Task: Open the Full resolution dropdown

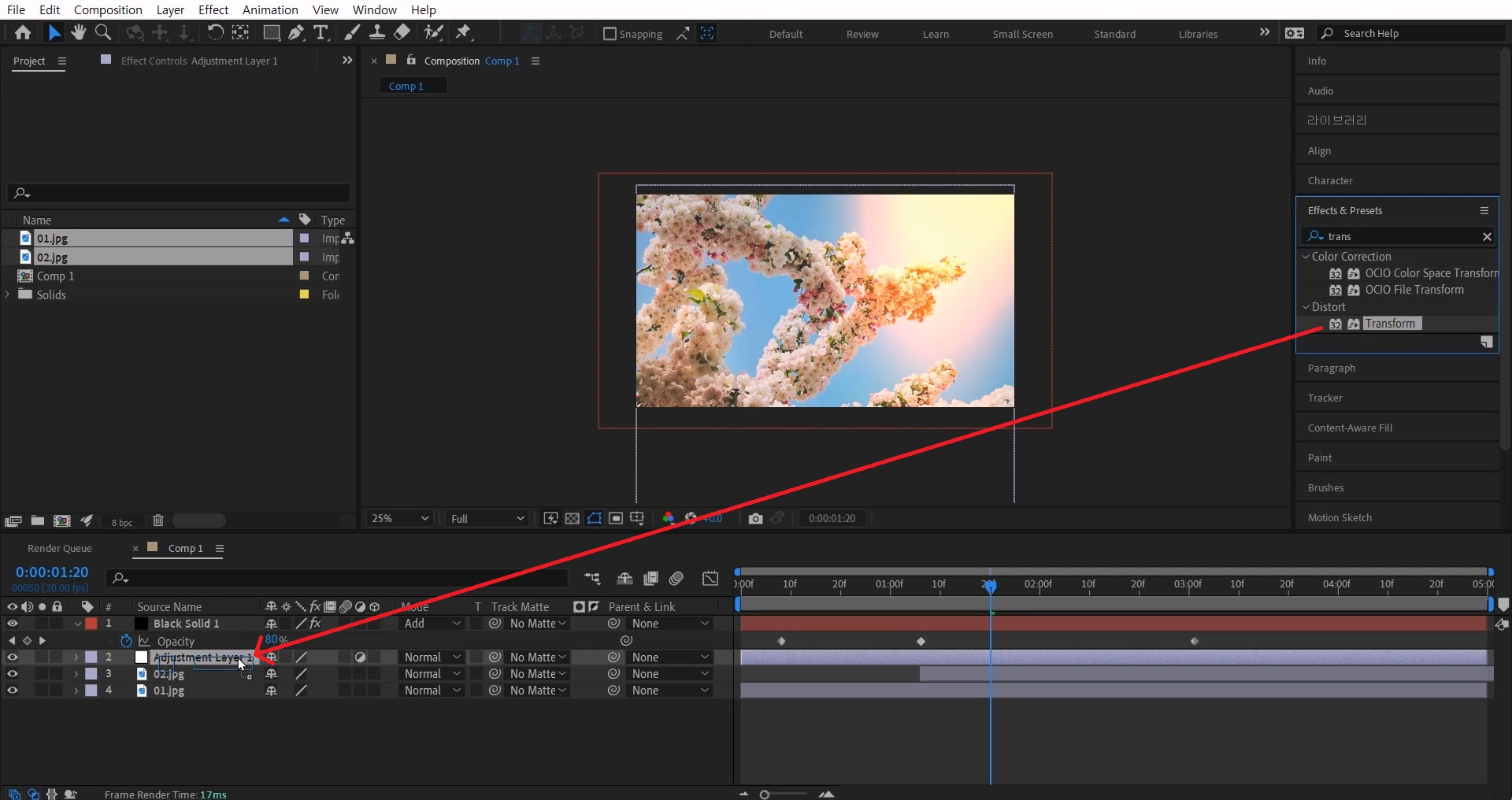Action: (x=486, y=518)
